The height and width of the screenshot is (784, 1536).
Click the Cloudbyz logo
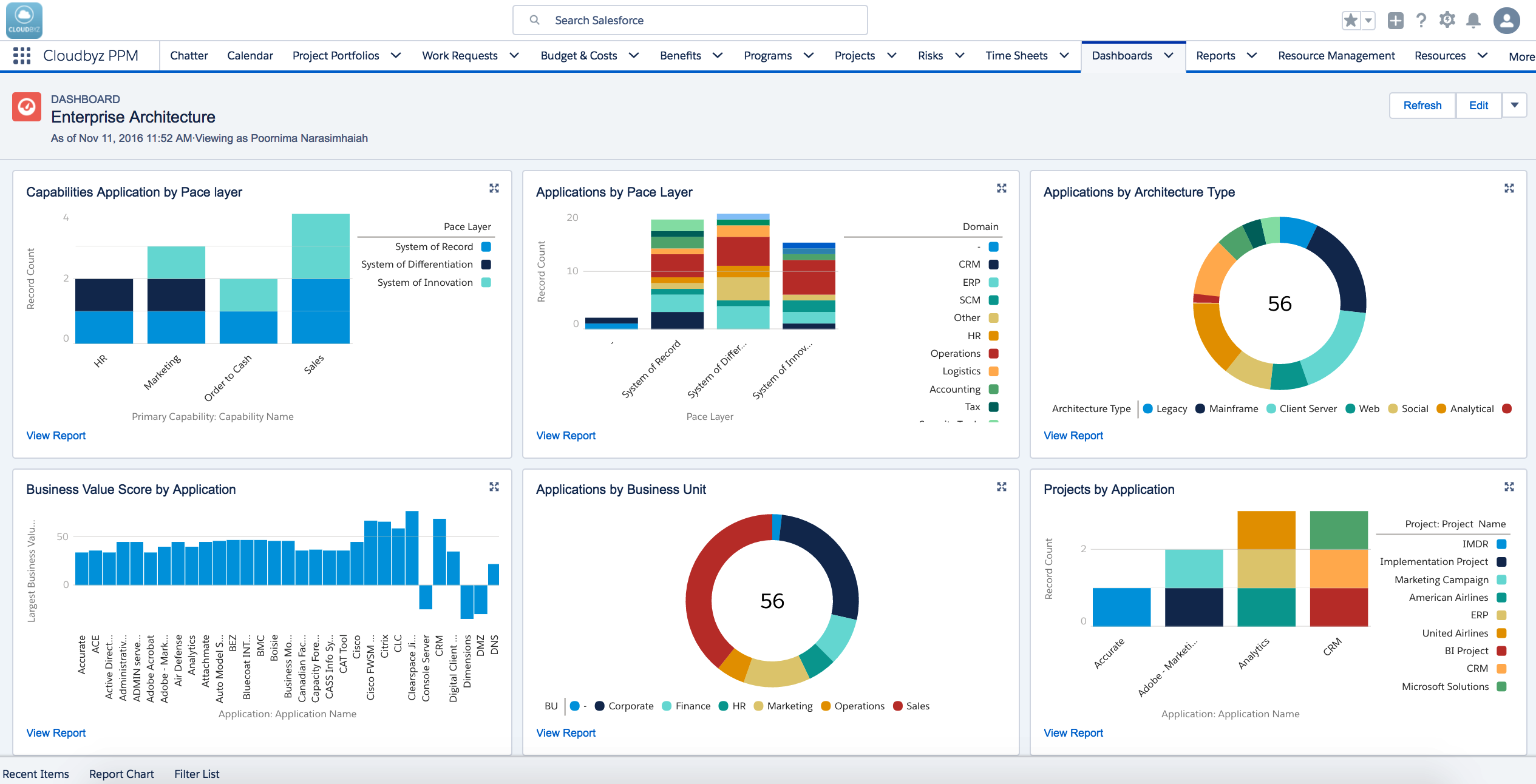pyautogui.click(x=24, y=20)
